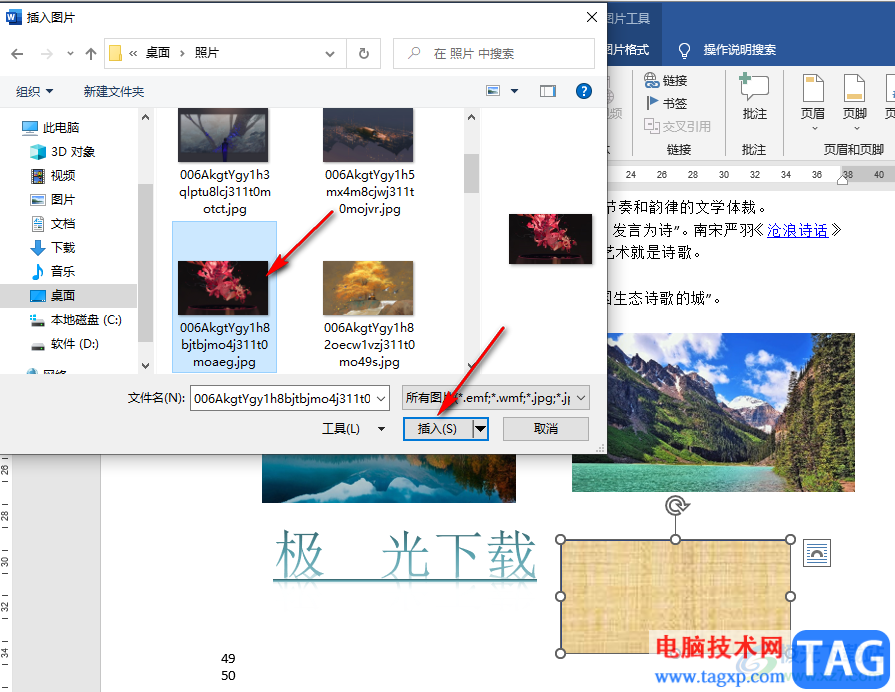Open the view options dropdown arrow
895x692 pixels.
pyautogui.click(x=514, y=91)
